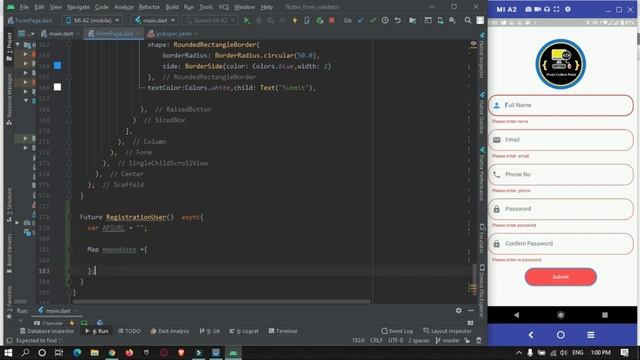The image size is (640, 360).
Task: Tap the Full Name field in the app
Action: tap(561, 105)
